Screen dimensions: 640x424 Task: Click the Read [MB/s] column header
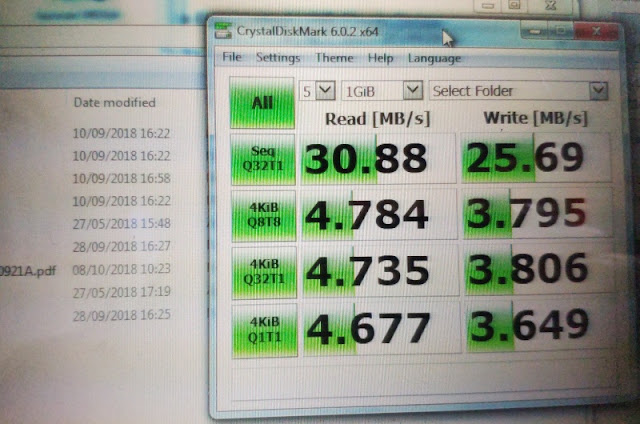tap(377, 119)
